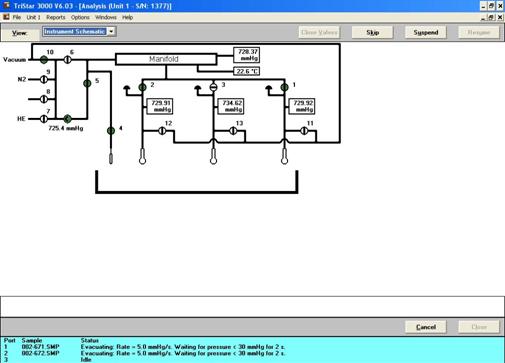Open the View dropdown arrow
Image resolution: width=505 pixels, height=363 pixels.
click(x=112, y=32)
